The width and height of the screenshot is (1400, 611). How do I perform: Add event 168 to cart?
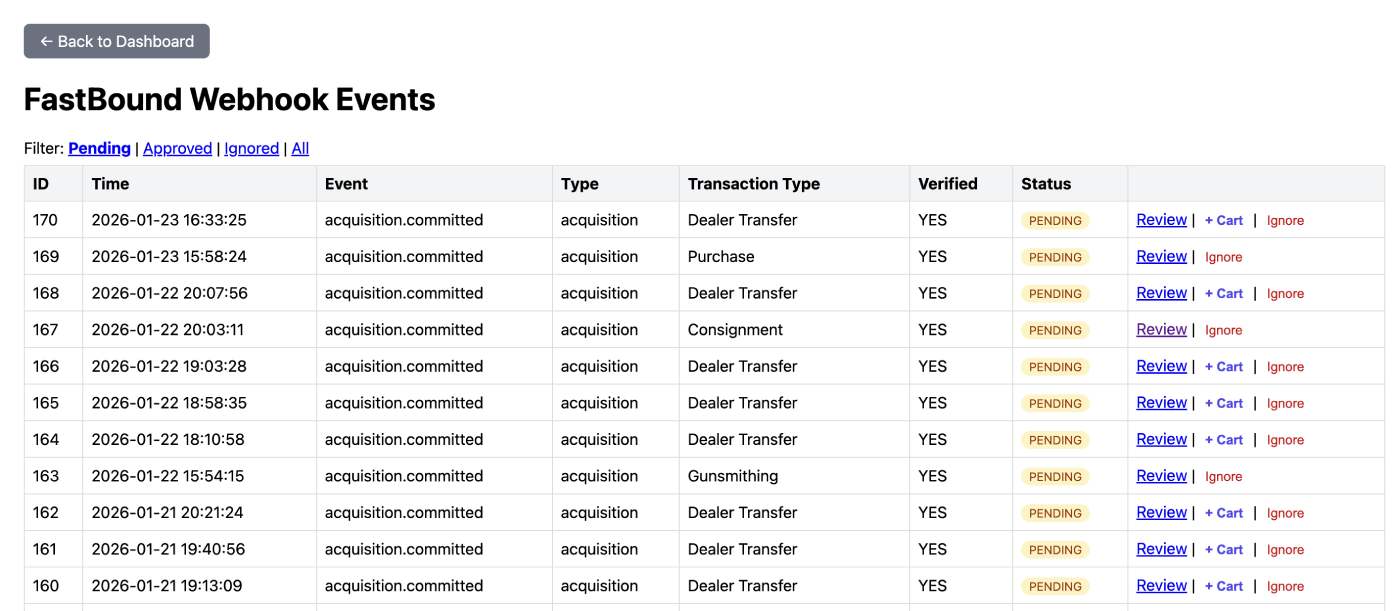tap(1224, 293)
